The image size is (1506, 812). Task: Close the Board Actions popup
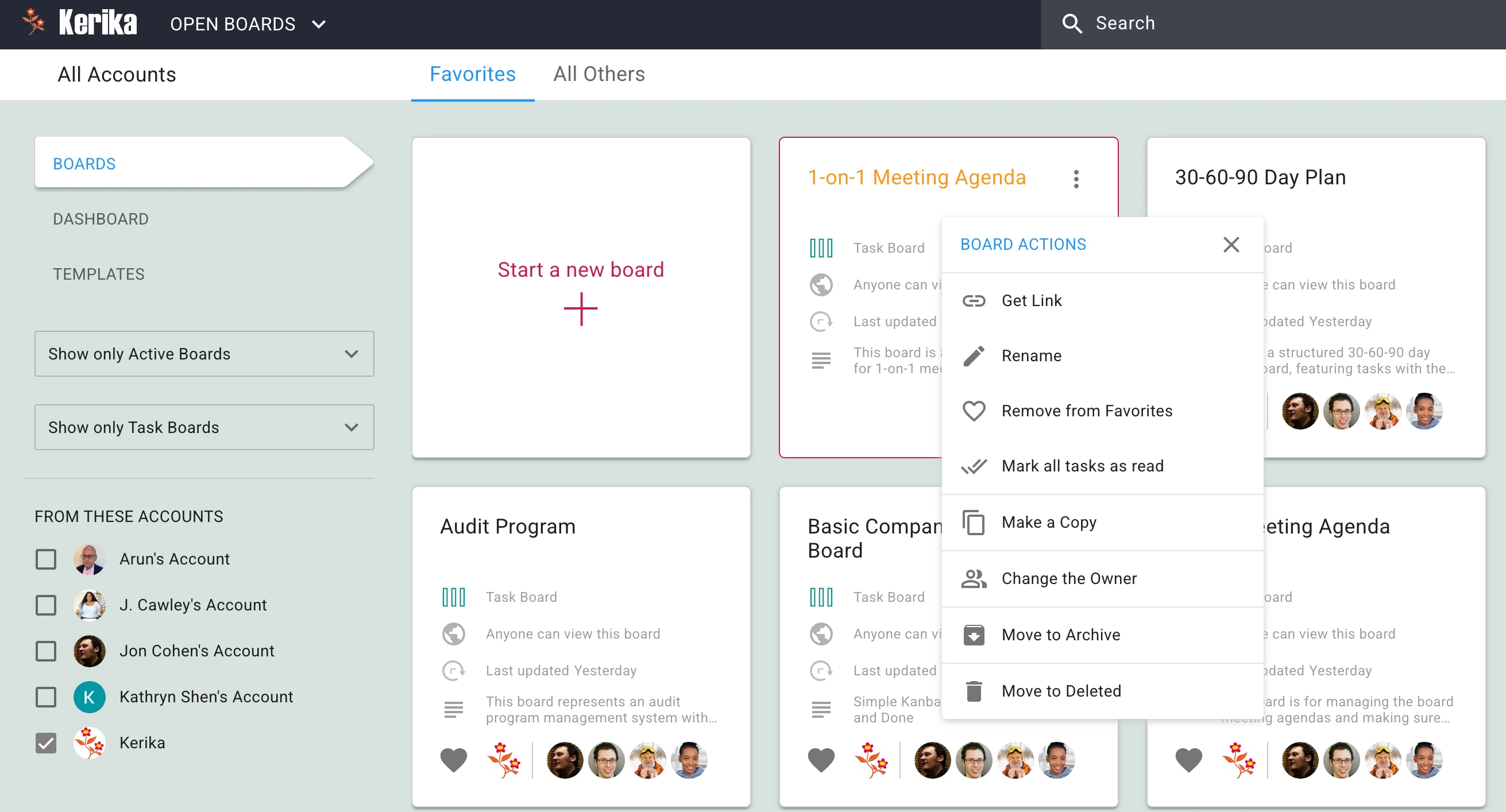1231,245
